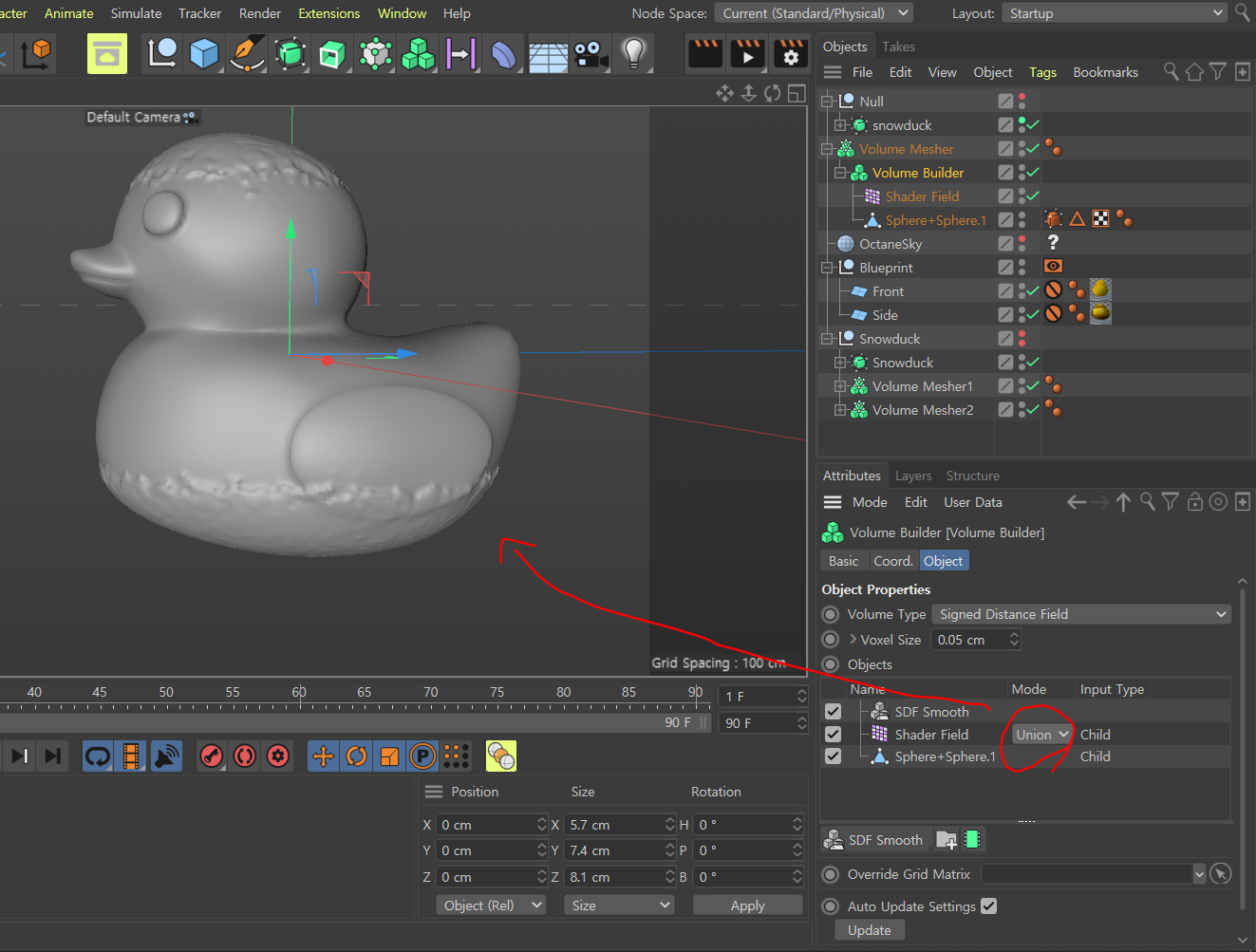
Task: Toggle Null visibility dots
Action: click(1022, 101)
